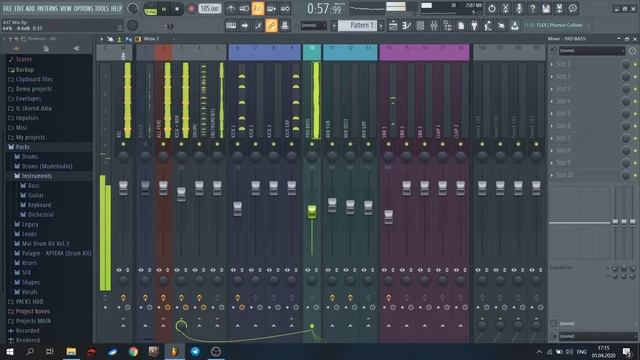The height and width of the screenshot is (360, 640).
Task: Expand the Slot 1 effect arrow
Action: 552,64
